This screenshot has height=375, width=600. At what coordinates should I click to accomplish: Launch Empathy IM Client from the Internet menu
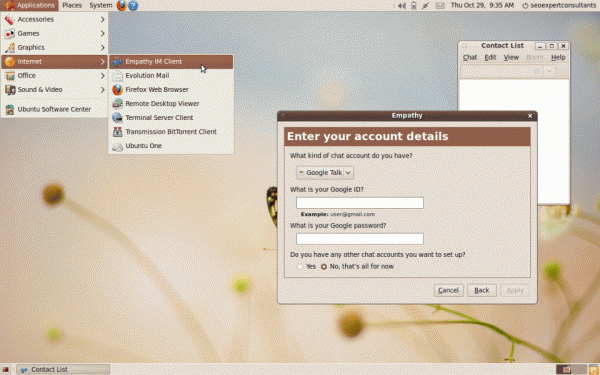coord(171,62)
